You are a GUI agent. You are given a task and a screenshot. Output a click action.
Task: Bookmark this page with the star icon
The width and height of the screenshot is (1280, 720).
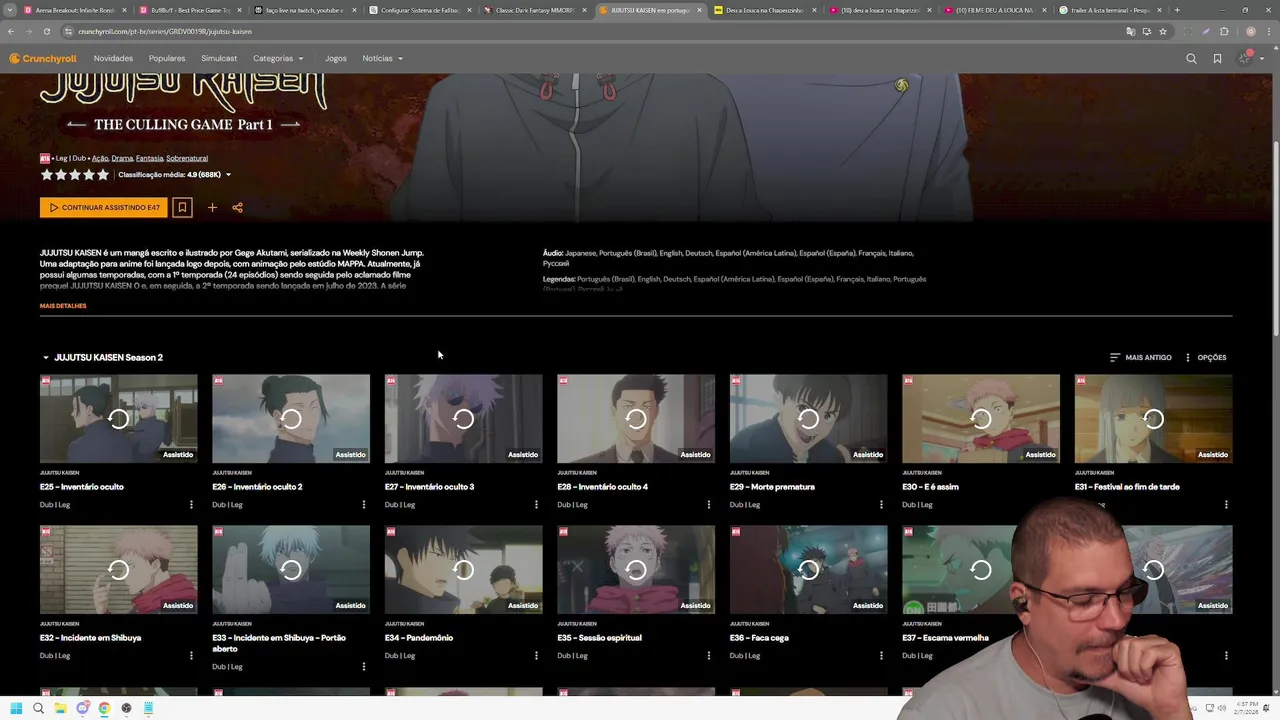point(1162,31)
